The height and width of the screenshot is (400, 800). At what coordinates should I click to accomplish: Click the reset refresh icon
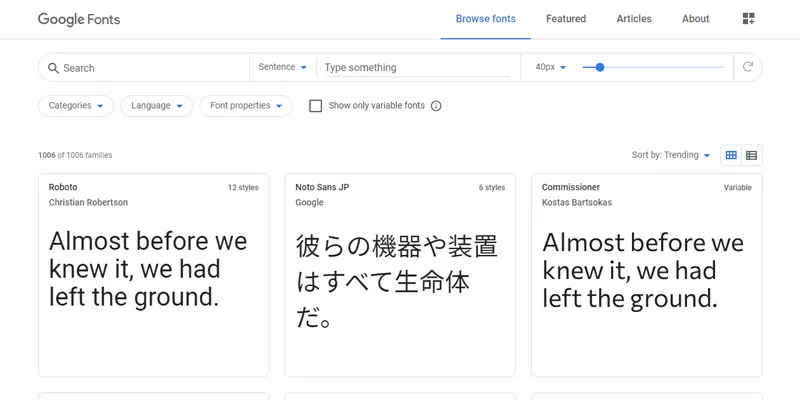748,68
